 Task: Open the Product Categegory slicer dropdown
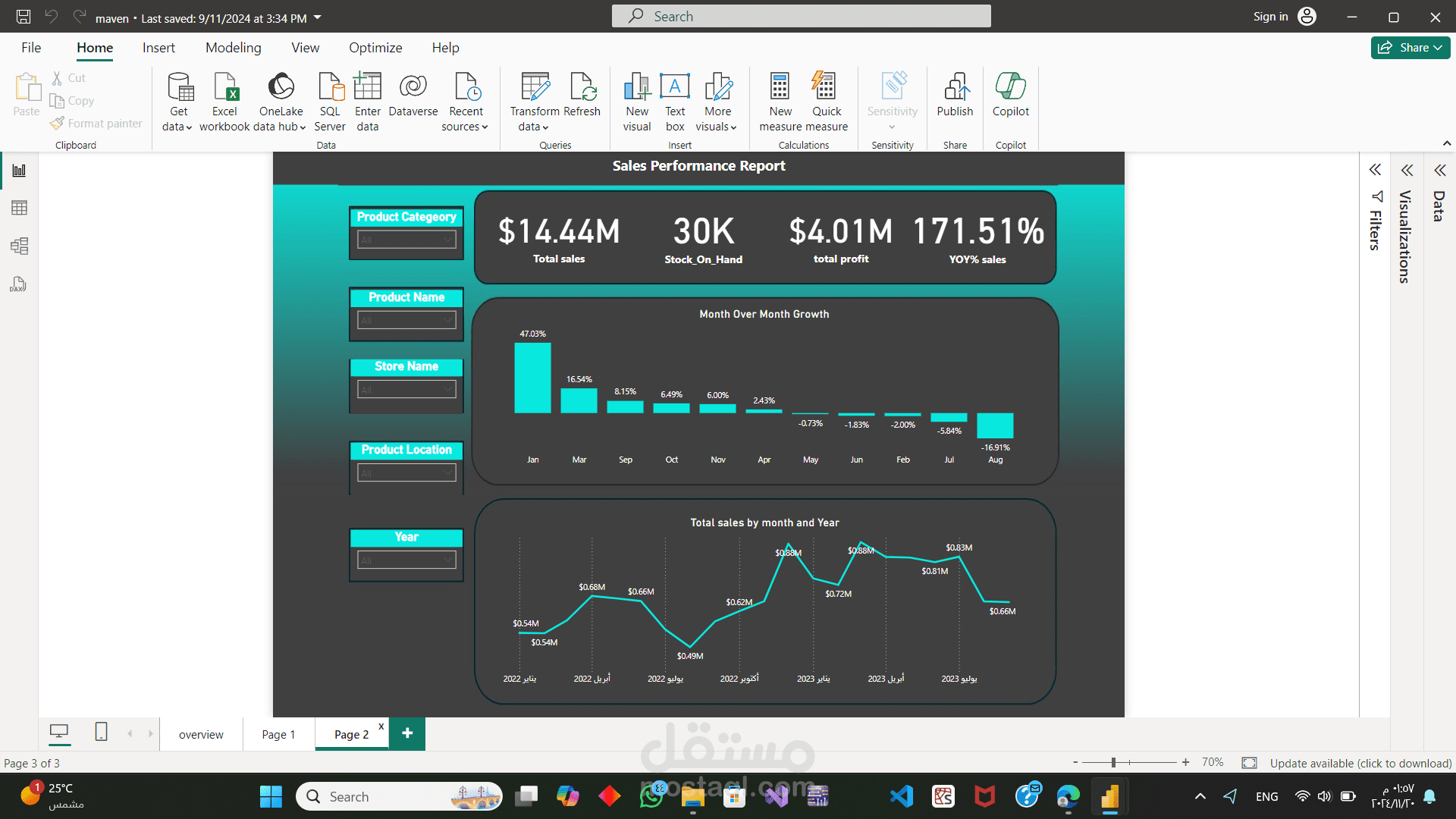tap(448, 240)
